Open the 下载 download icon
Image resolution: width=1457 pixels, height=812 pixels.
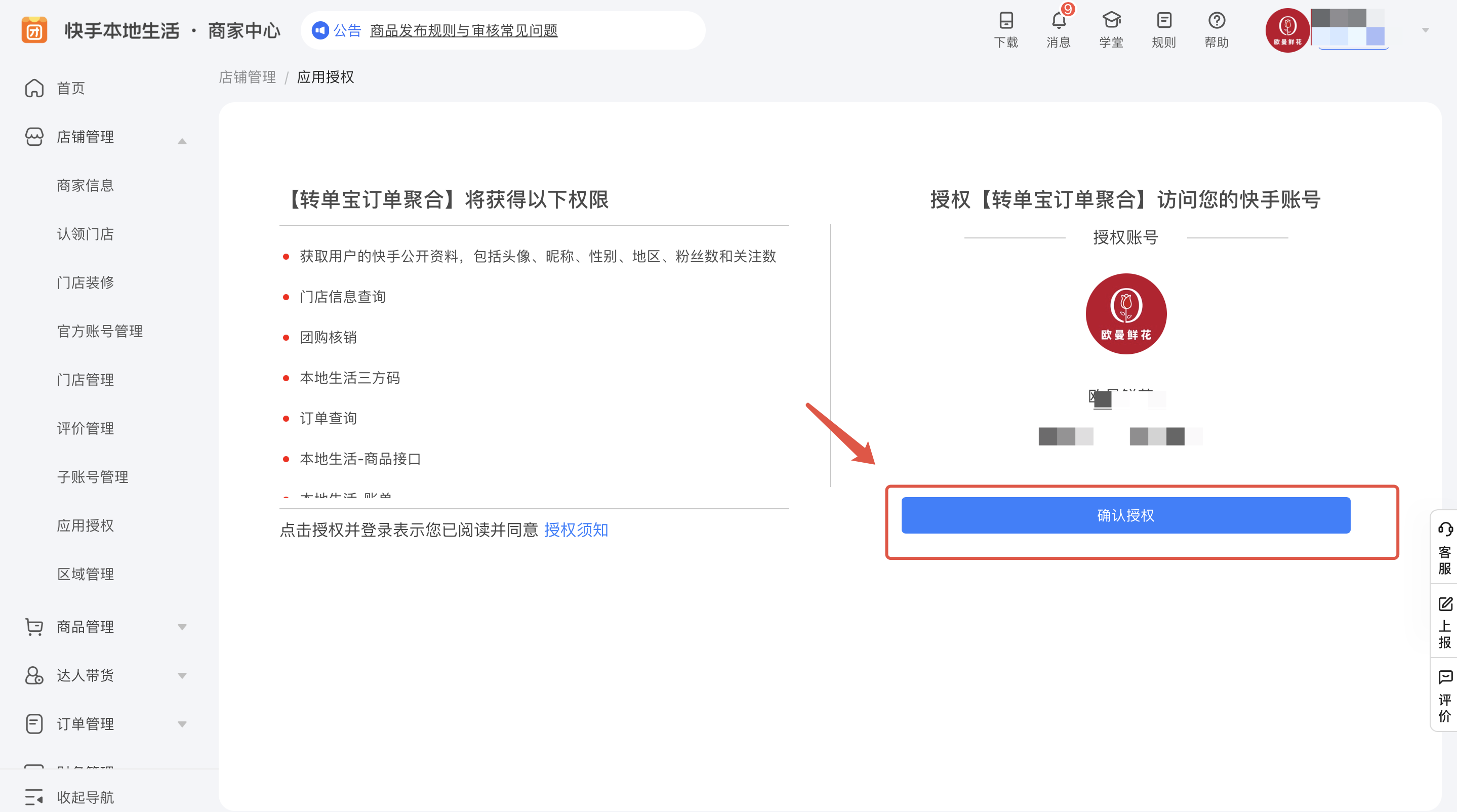[x=1005, y=20]
